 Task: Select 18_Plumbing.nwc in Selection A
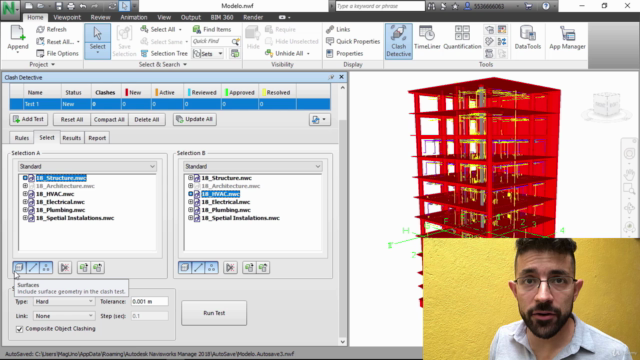pyautogui.click(x=60, y=210)
